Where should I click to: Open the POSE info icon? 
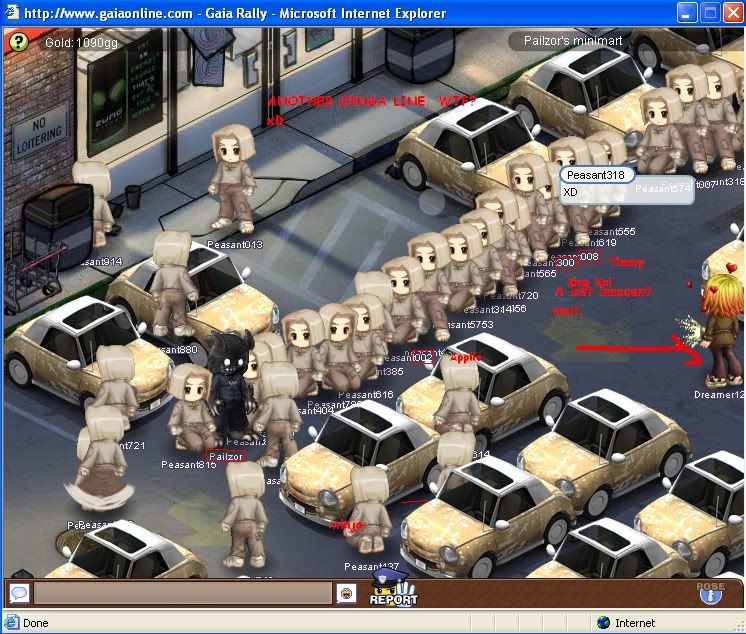point(711,592)
